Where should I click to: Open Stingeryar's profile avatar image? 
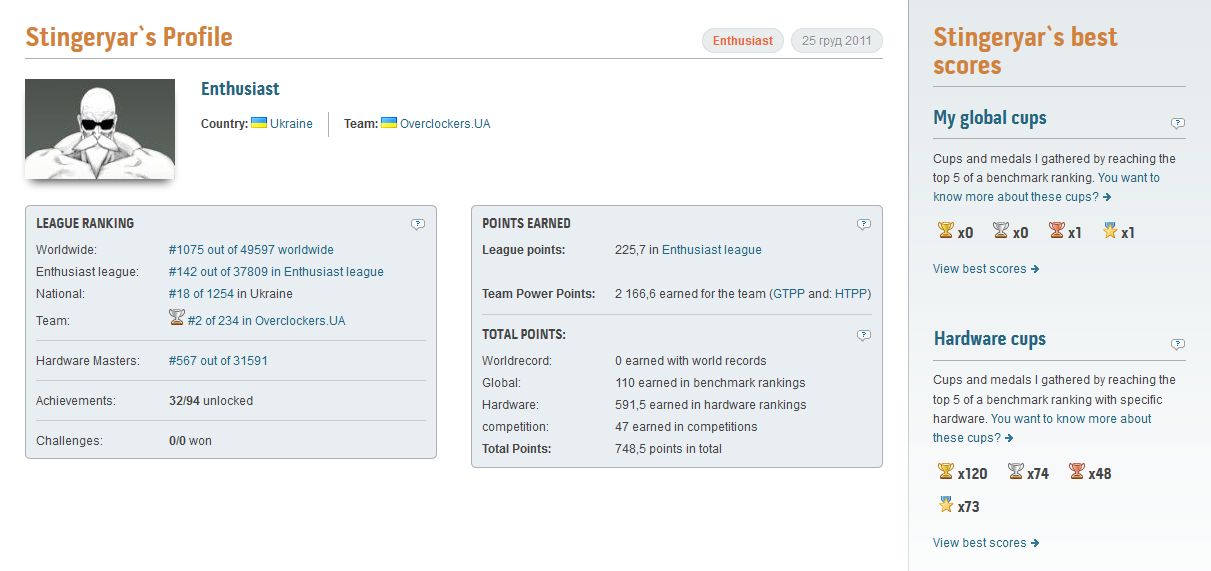[99, 129]
